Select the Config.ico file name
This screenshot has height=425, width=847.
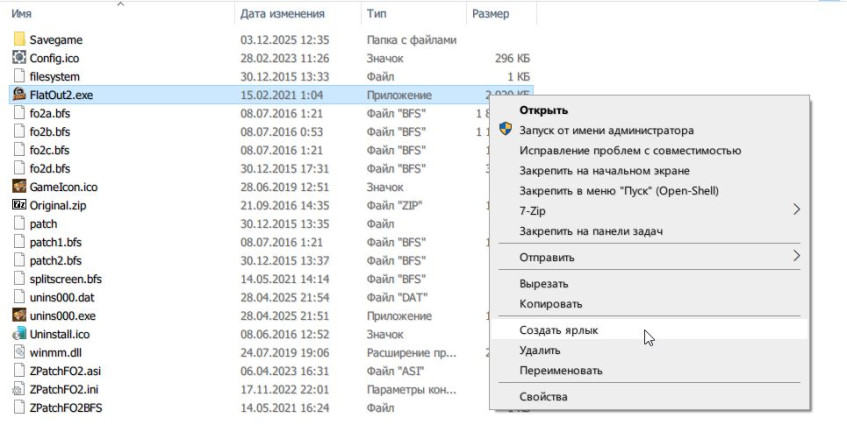[x=54, y=58]
